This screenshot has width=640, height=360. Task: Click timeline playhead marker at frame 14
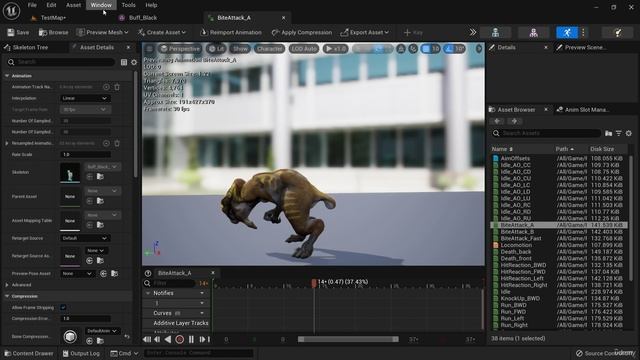314,283
